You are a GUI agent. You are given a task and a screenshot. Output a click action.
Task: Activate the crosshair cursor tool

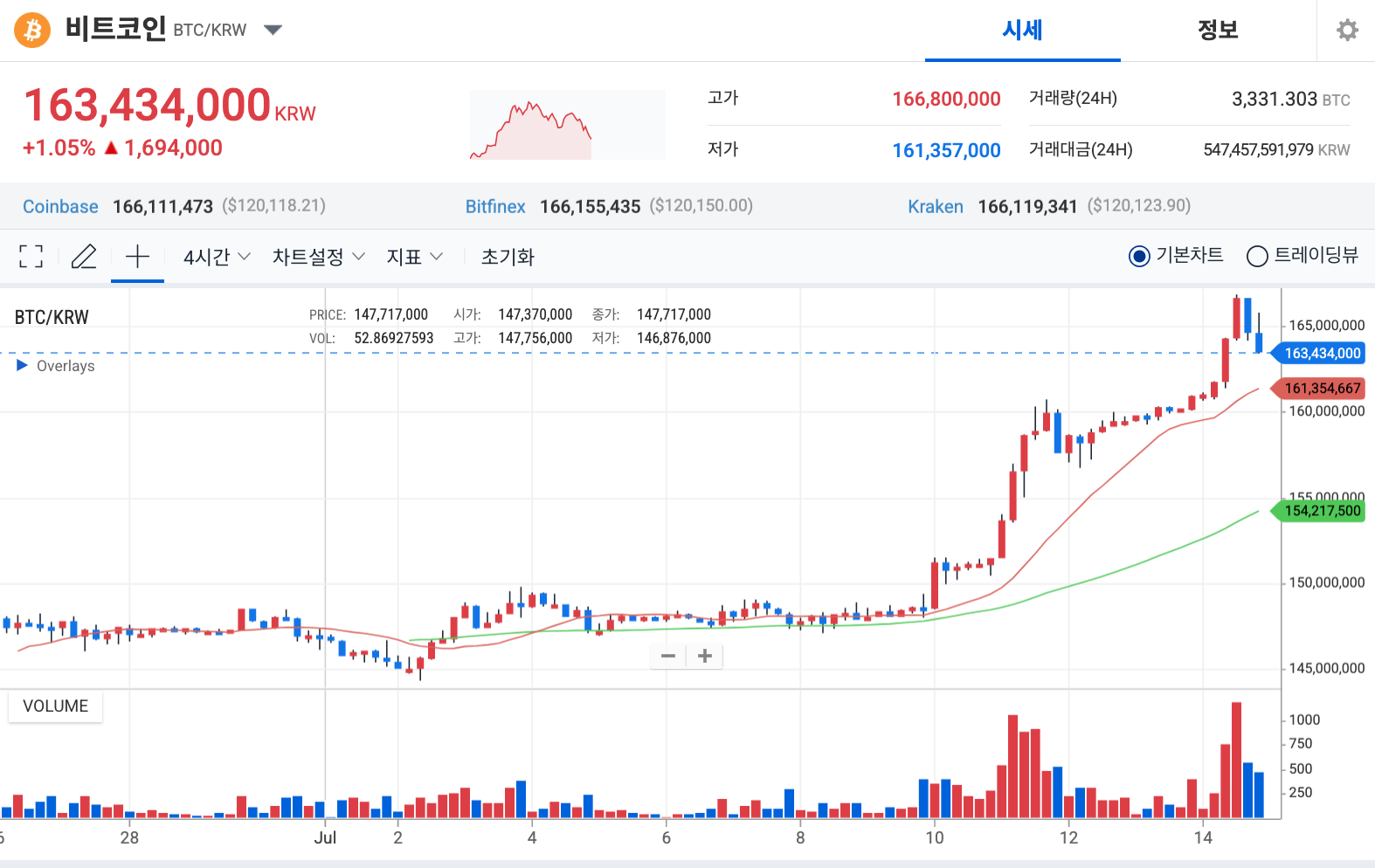click(x=137, y=257)
